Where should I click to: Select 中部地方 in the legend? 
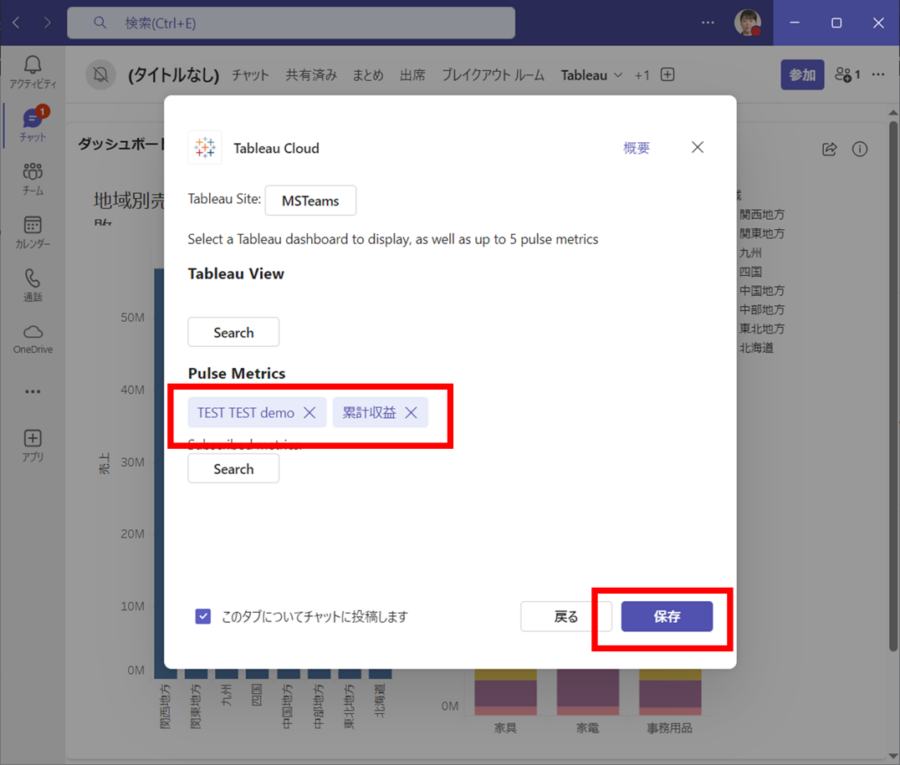point(761,310)
